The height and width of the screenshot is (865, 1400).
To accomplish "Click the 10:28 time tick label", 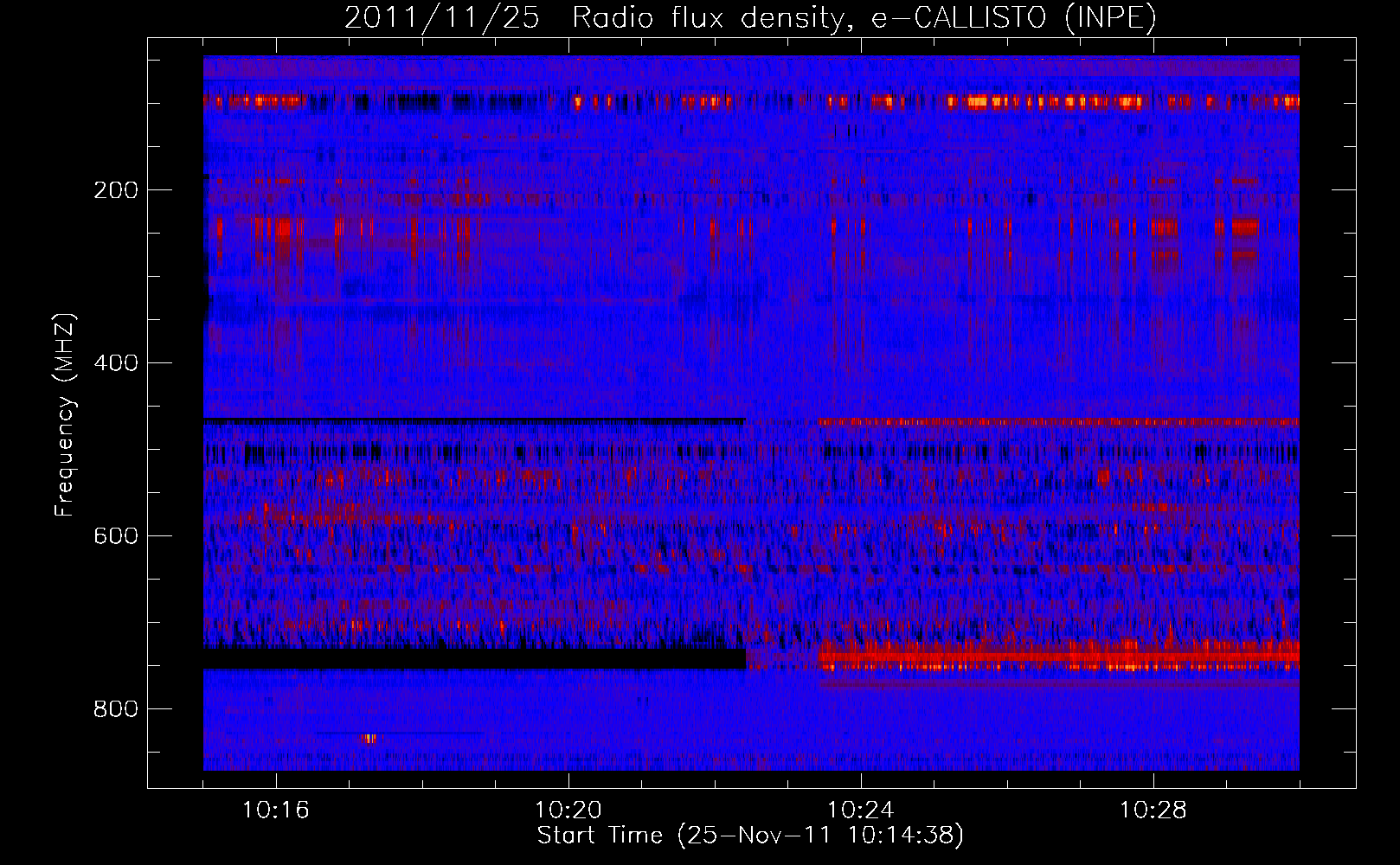I will (1153, 811).
